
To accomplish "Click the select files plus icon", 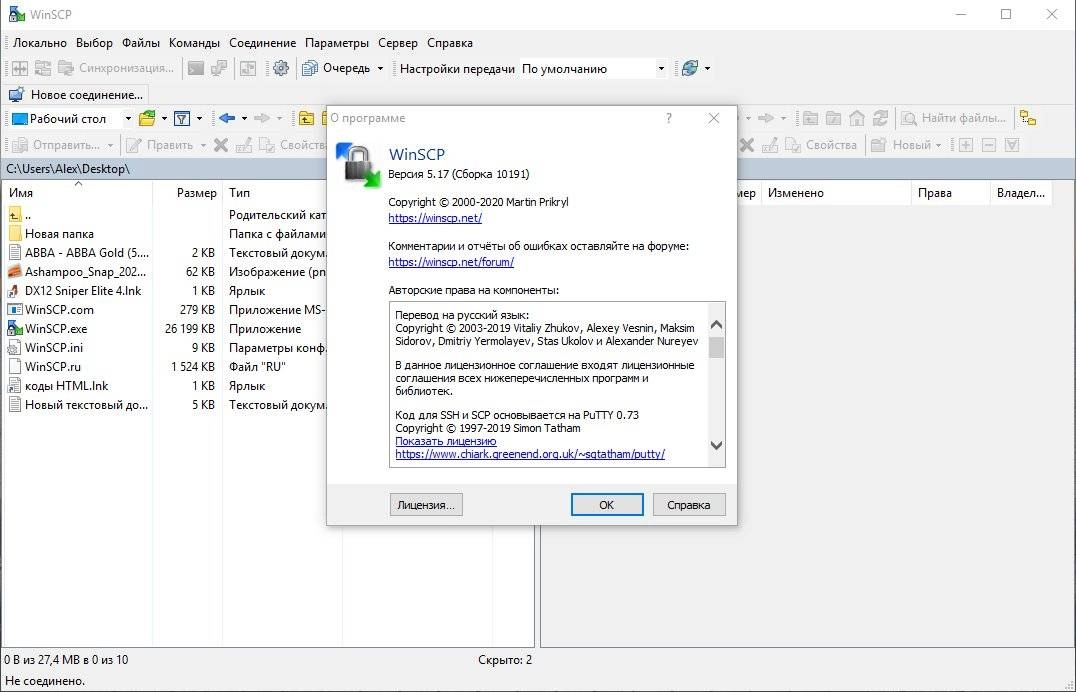I will pos(966,145).
